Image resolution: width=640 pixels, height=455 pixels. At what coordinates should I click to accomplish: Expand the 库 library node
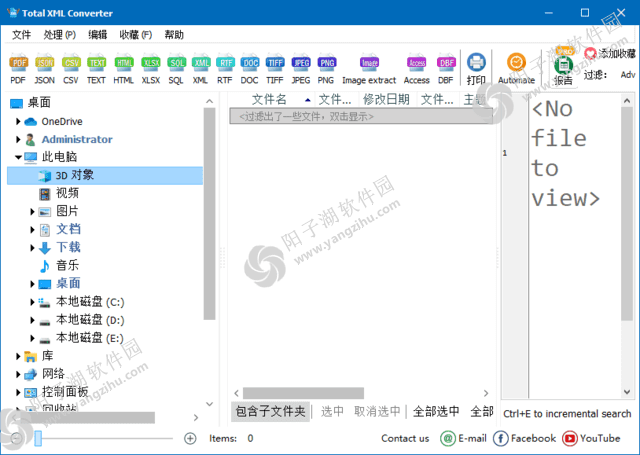click(x=18, y=356)
